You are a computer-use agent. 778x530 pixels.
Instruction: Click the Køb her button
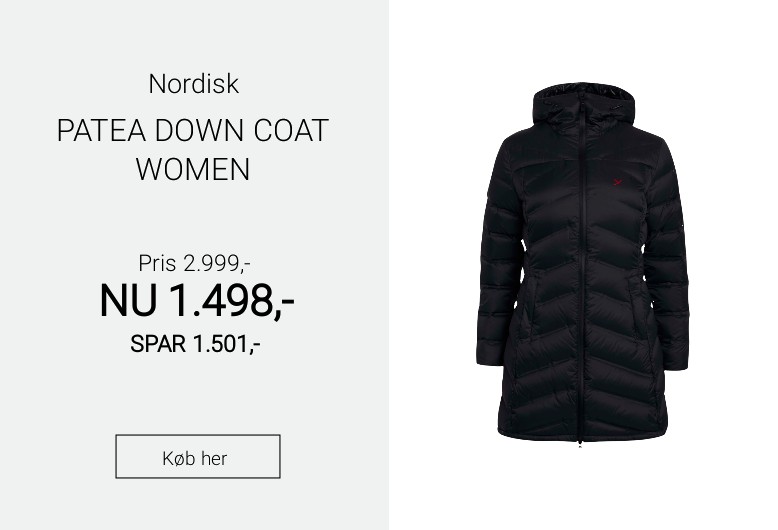pyautogui.click(x=197, y=457)
